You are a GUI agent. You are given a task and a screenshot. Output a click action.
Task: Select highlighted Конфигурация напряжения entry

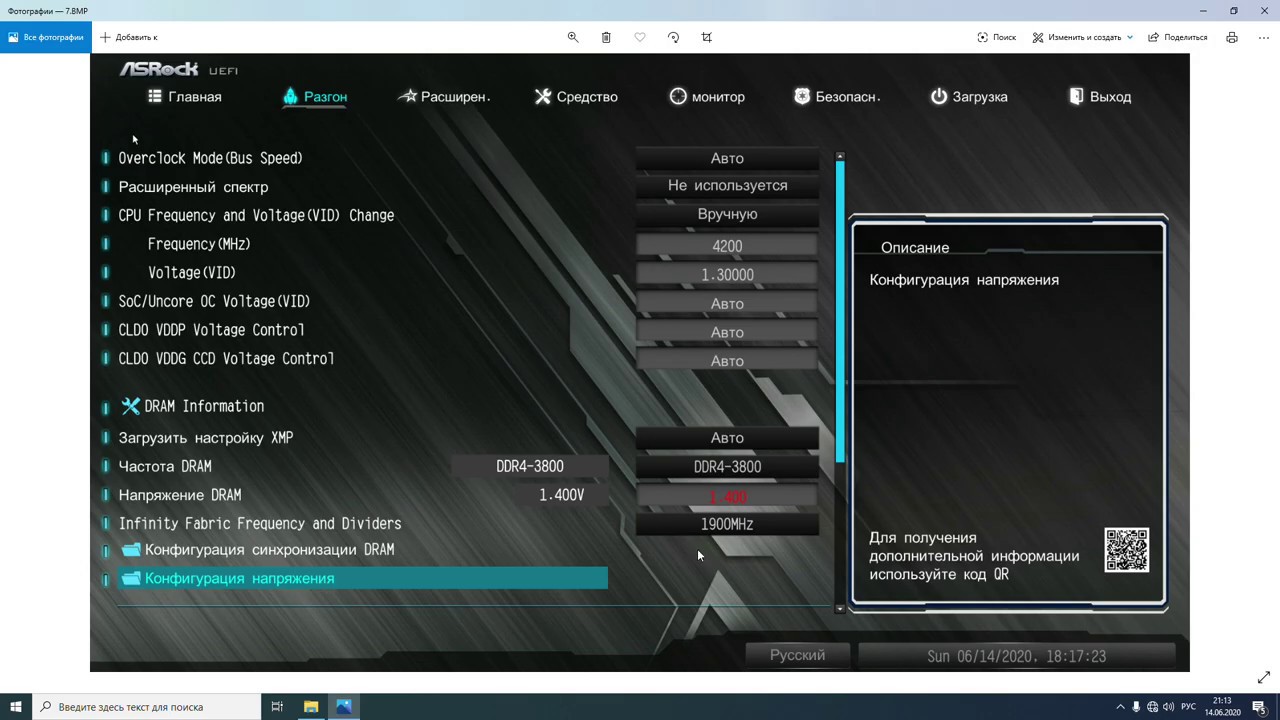click(x=363, y=578)
